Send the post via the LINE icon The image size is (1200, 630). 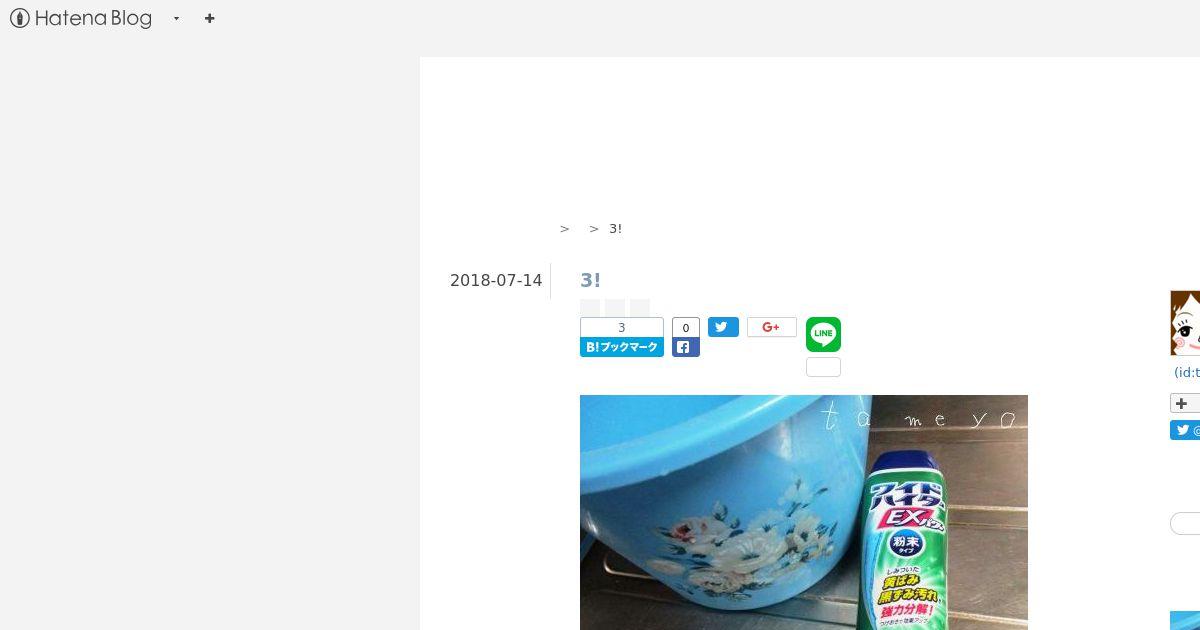click(823, 334)
